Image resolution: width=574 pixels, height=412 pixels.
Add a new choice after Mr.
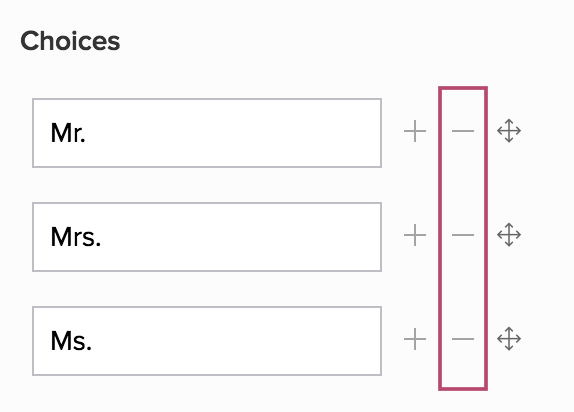(415, 131)
